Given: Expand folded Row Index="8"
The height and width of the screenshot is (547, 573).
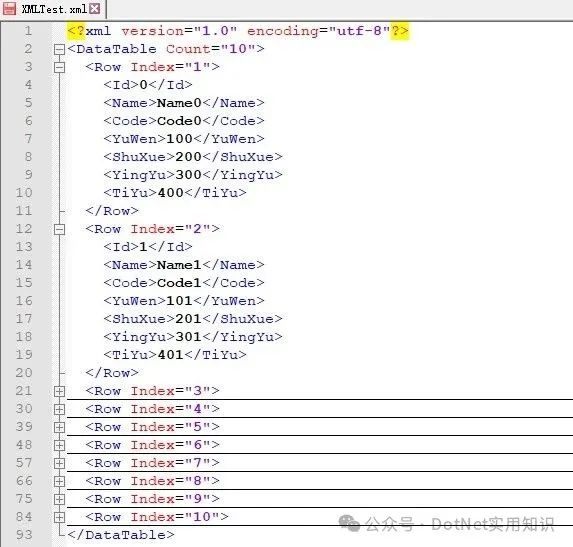Looking at the screenshot, I should (59, 481).
